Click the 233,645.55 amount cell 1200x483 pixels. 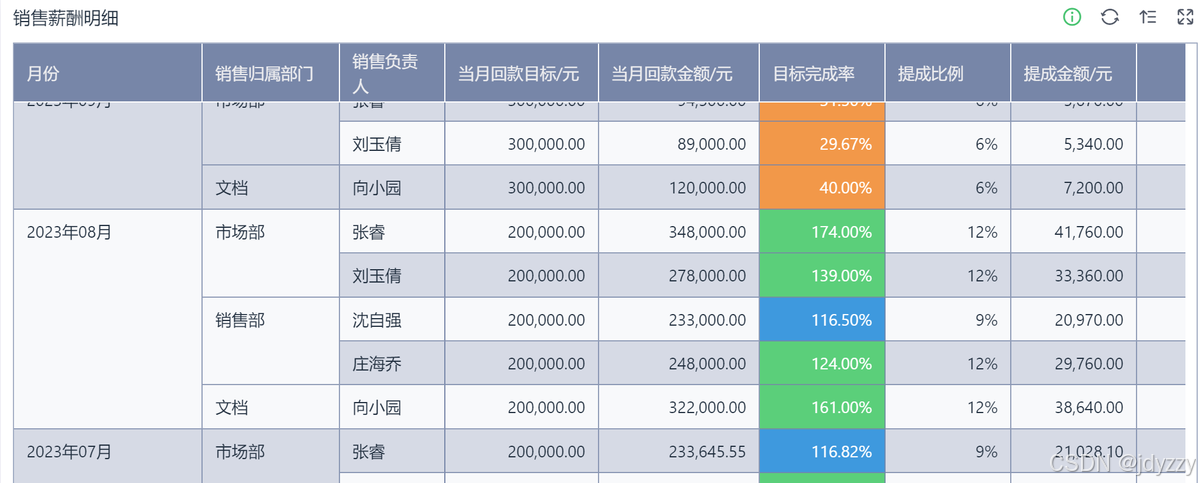click(679, 451)
